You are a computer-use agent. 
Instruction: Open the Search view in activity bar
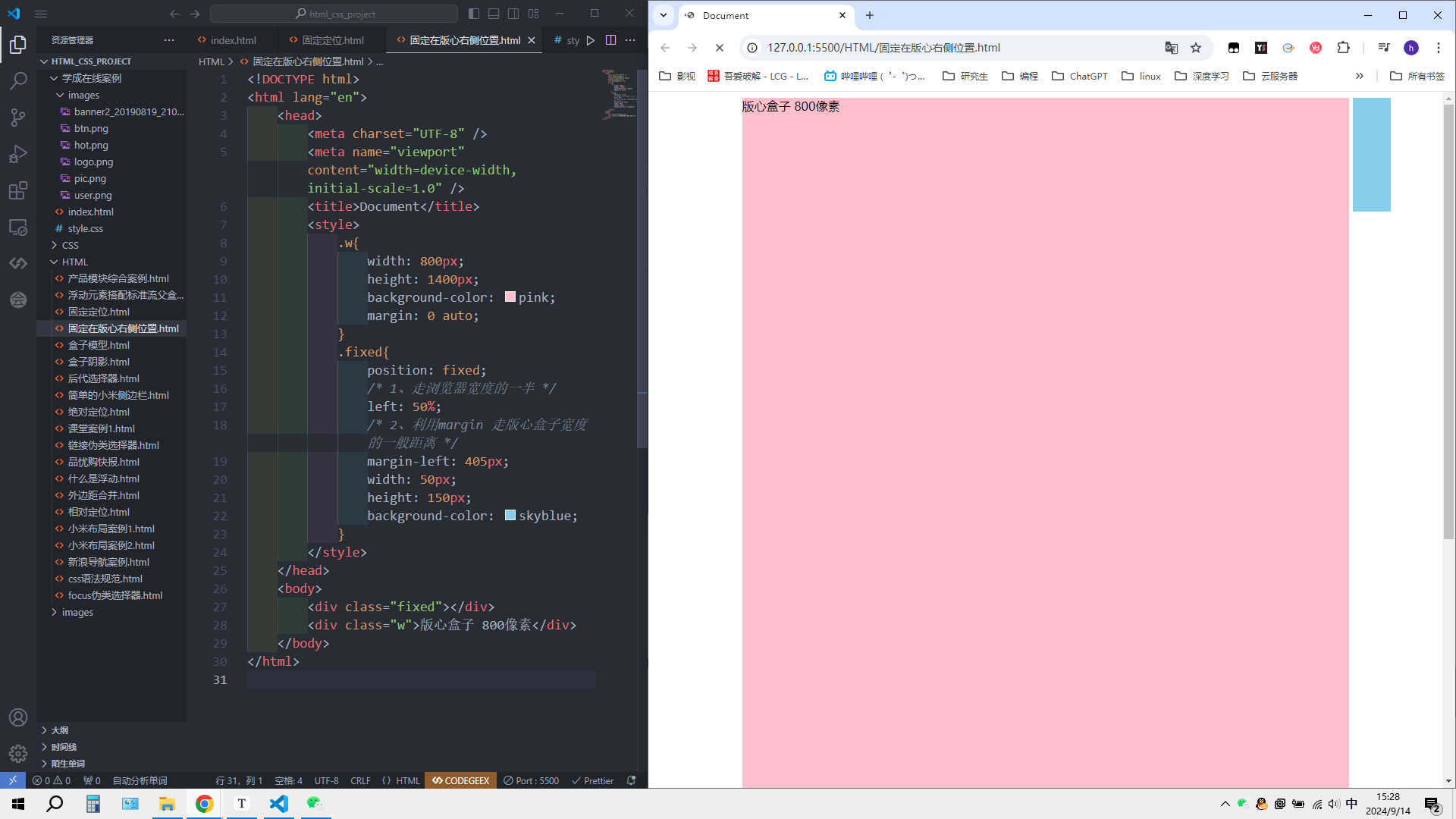(x=18, y=80)
